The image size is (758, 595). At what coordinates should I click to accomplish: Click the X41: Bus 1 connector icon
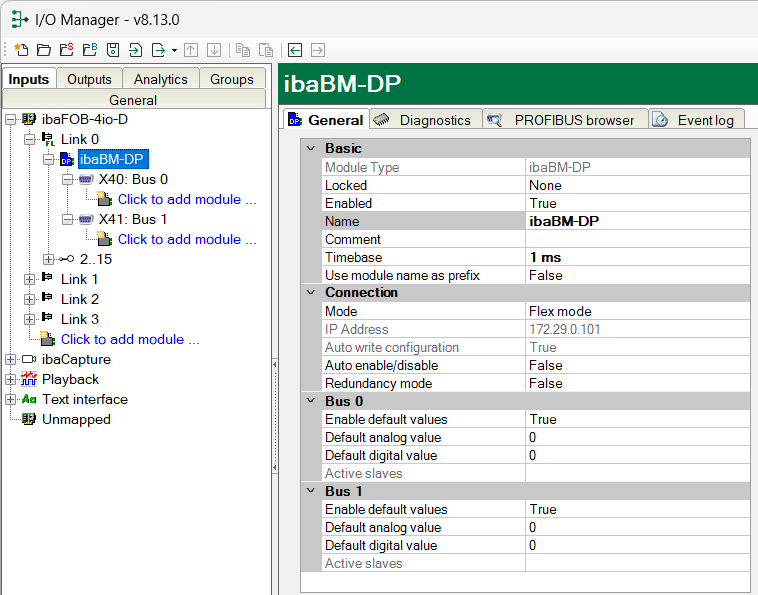pyautogui.click(x=86, y=219)
